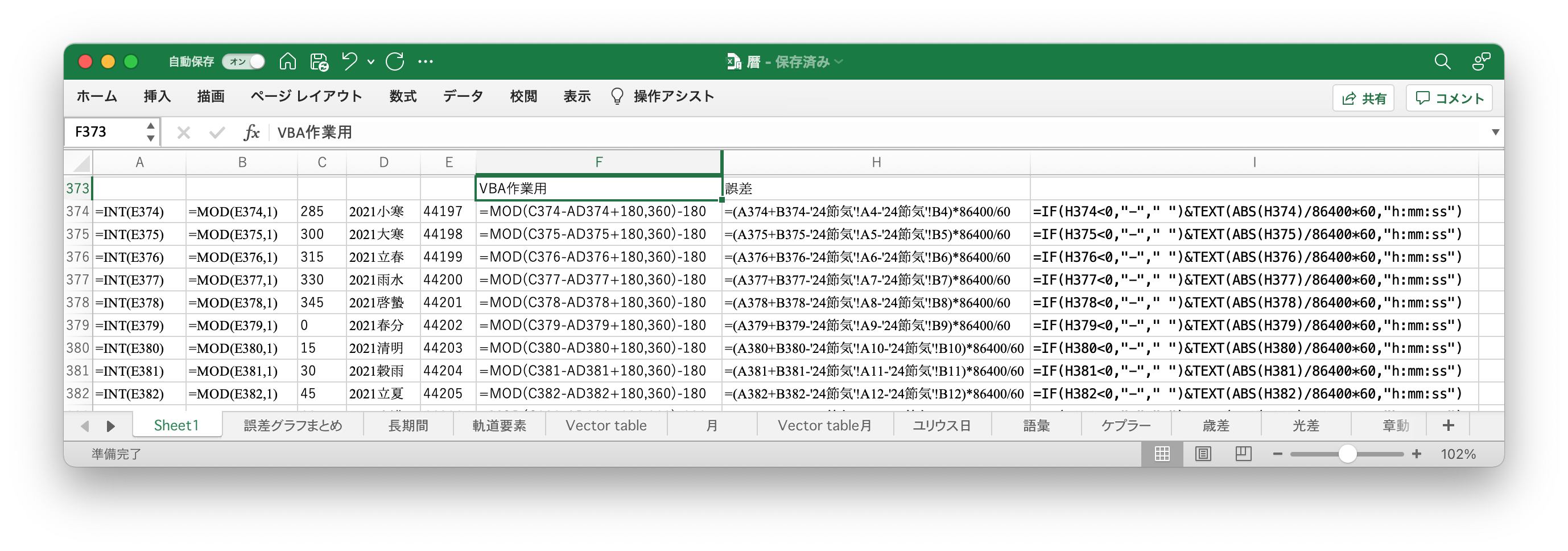Click the Home icon in title bar
The height and width of the screenshot is (551, 1568).
click(x=288, y=61)
